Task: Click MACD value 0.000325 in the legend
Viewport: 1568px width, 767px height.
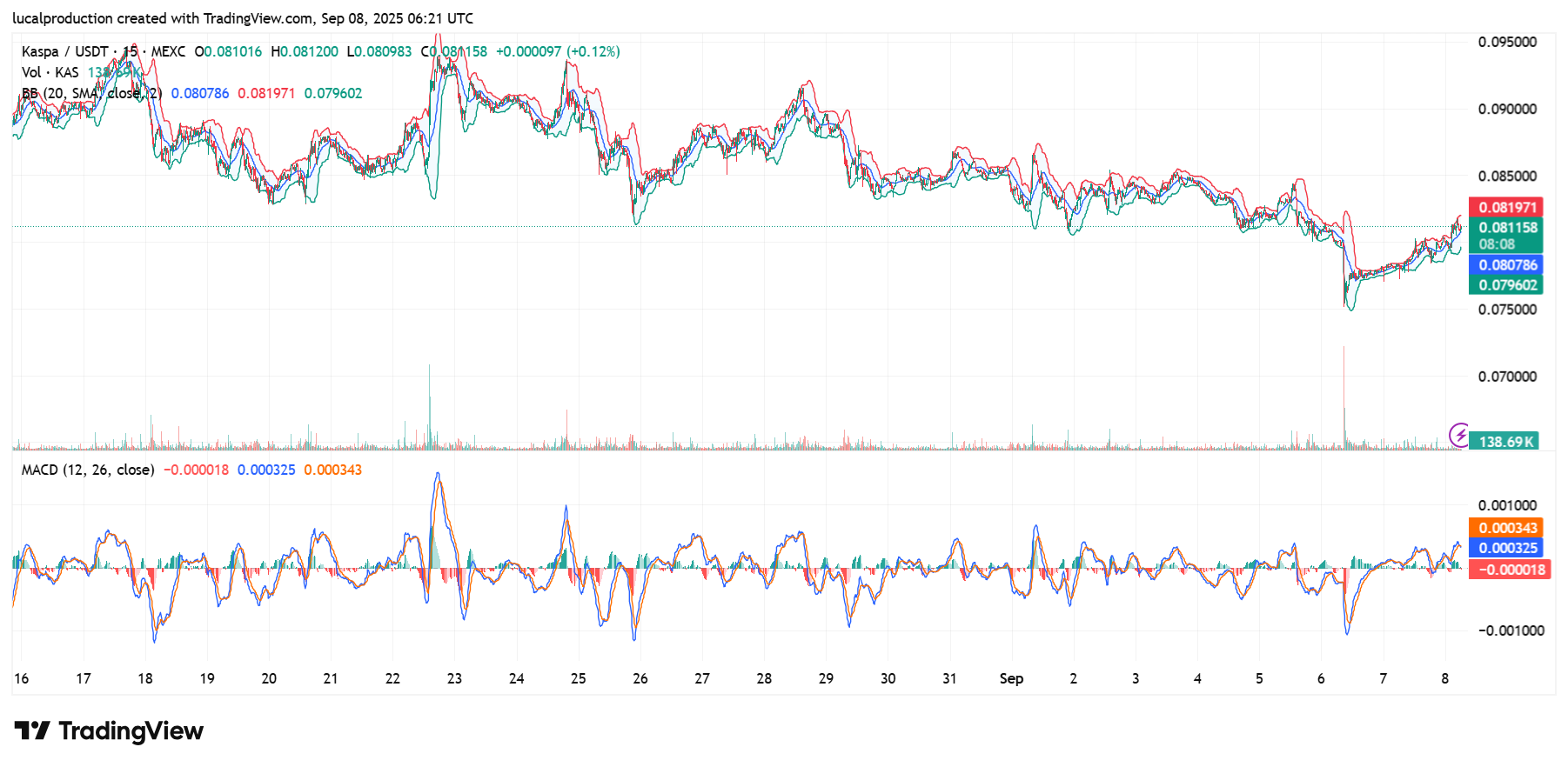Action: 266,470
